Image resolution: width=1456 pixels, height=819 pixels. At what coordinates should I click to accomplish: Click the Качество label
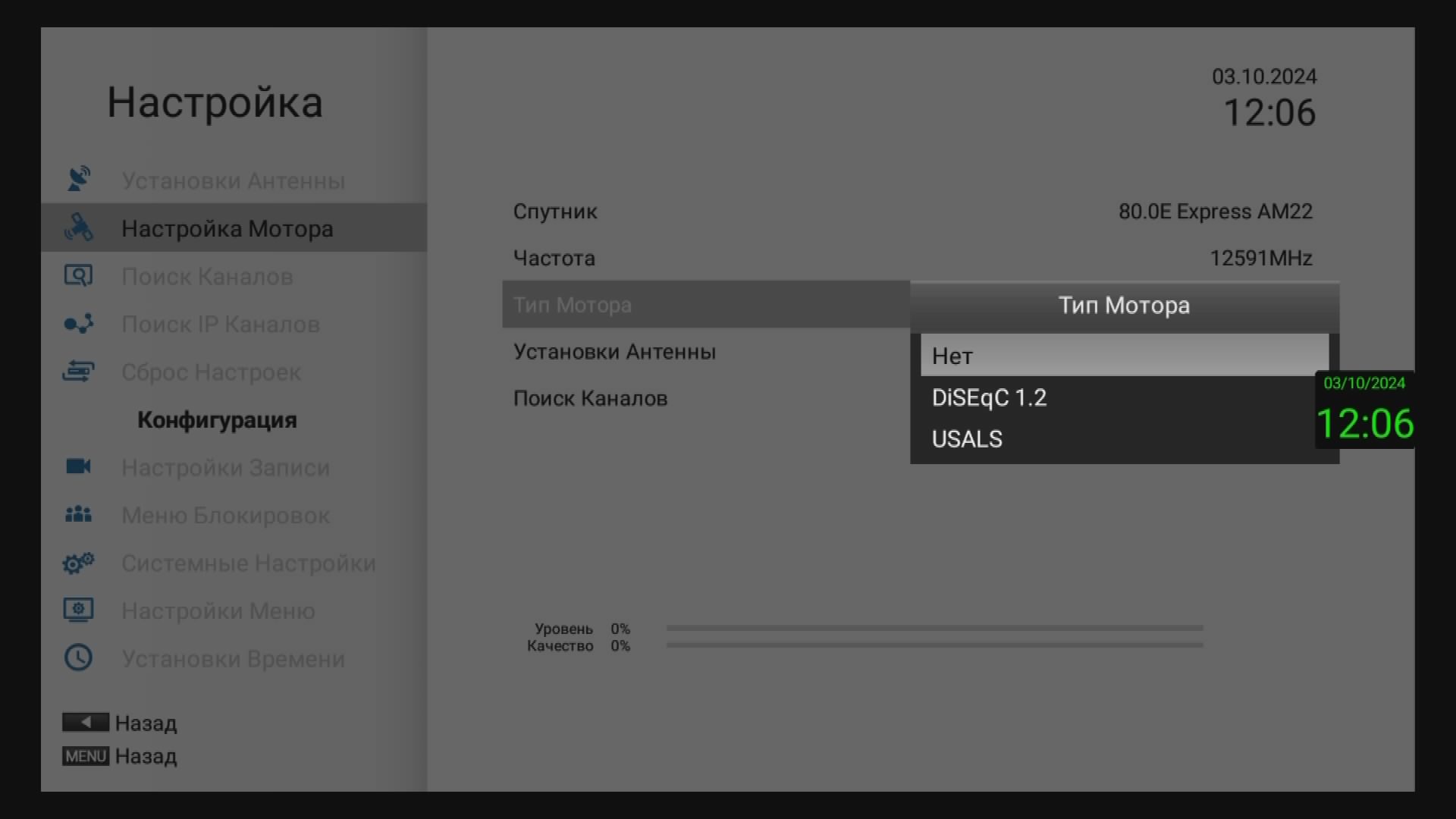[560, 645]
